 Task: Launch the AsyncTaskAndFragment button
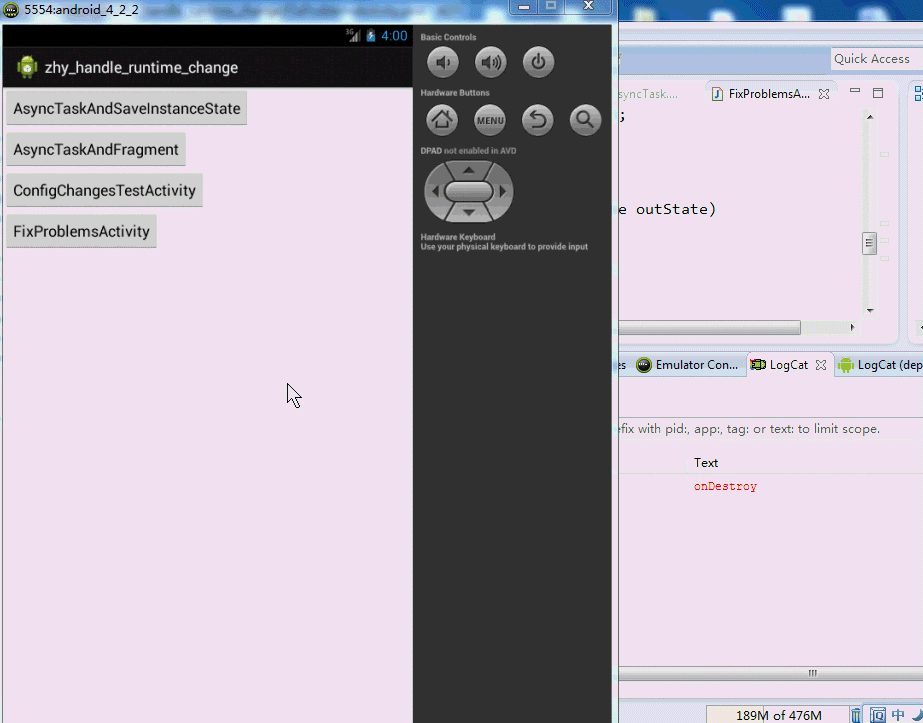pyautogui.click(x=96, y=150)
